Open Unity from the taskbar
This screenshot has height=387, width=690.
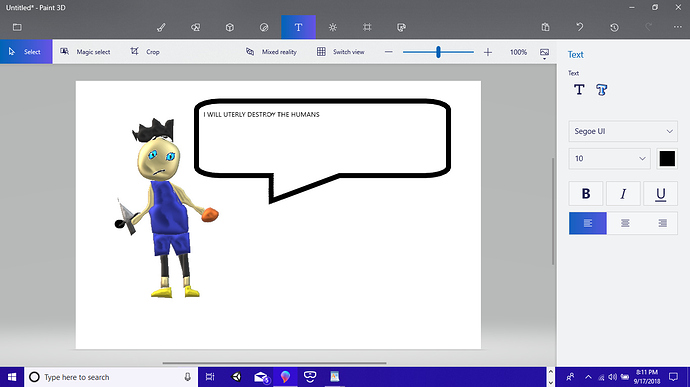(236, 377)
